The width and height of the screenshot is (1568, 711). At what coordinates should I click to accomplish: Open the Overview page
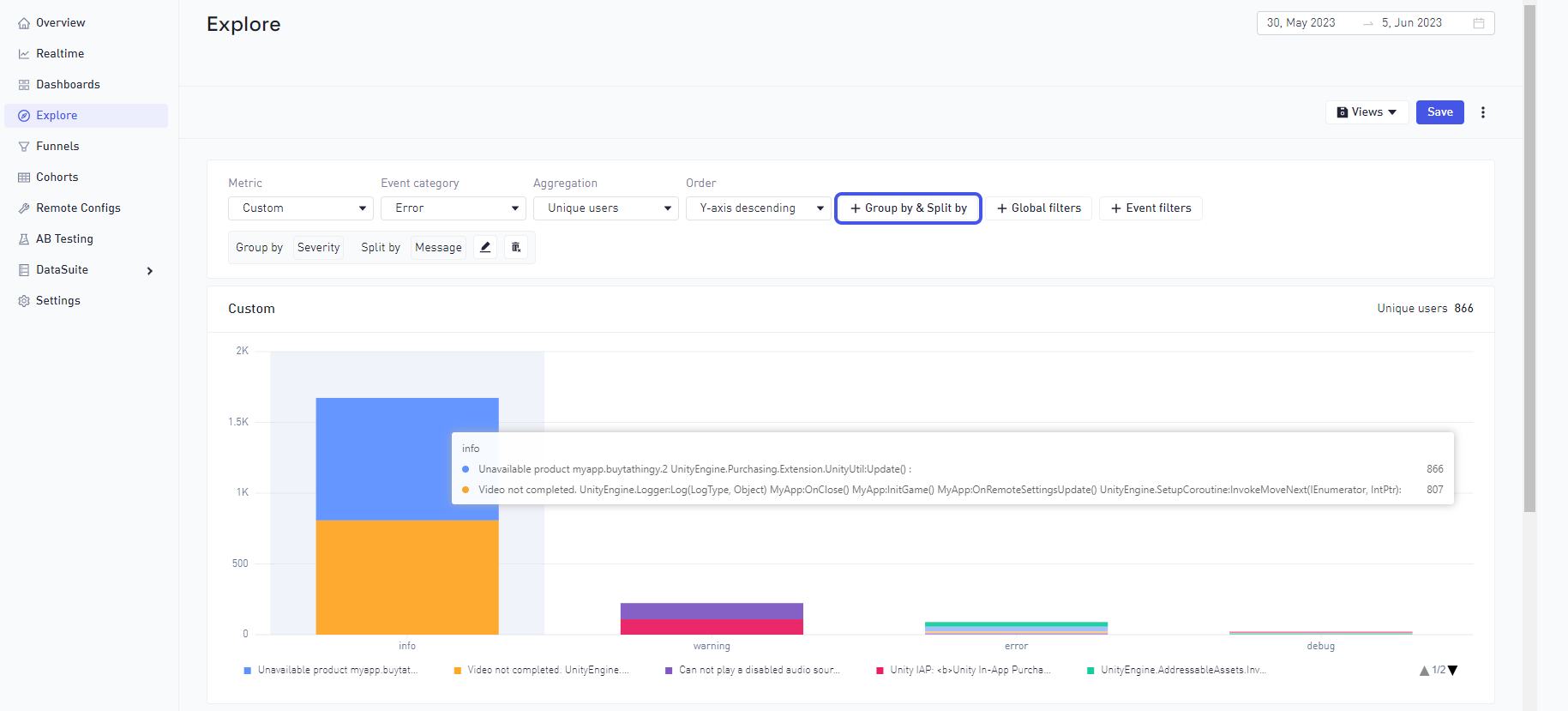pyautogui.click(x=60, y=23)
